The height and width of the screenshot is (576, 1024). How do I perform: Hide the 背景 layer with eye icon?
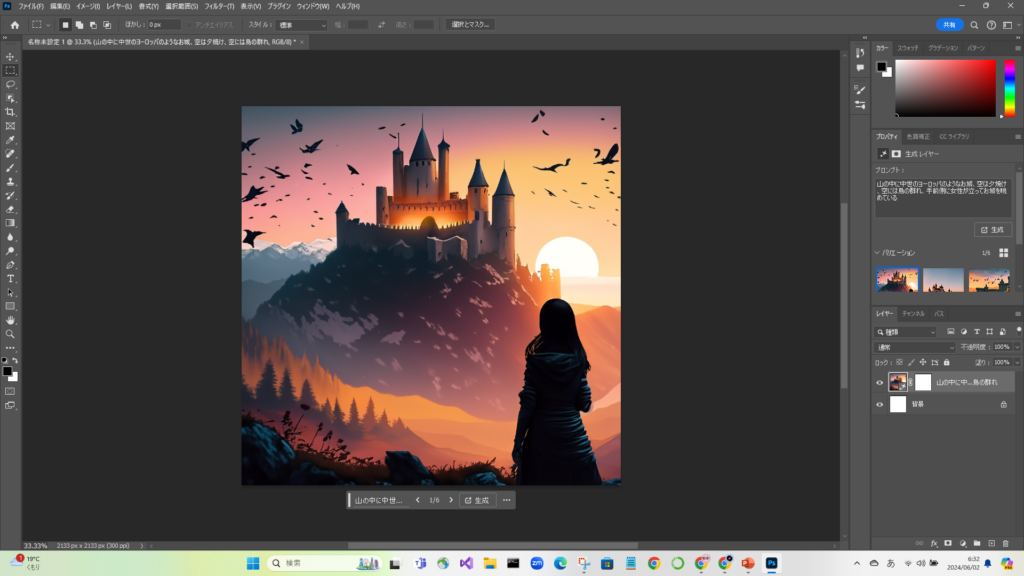point(880,404)
